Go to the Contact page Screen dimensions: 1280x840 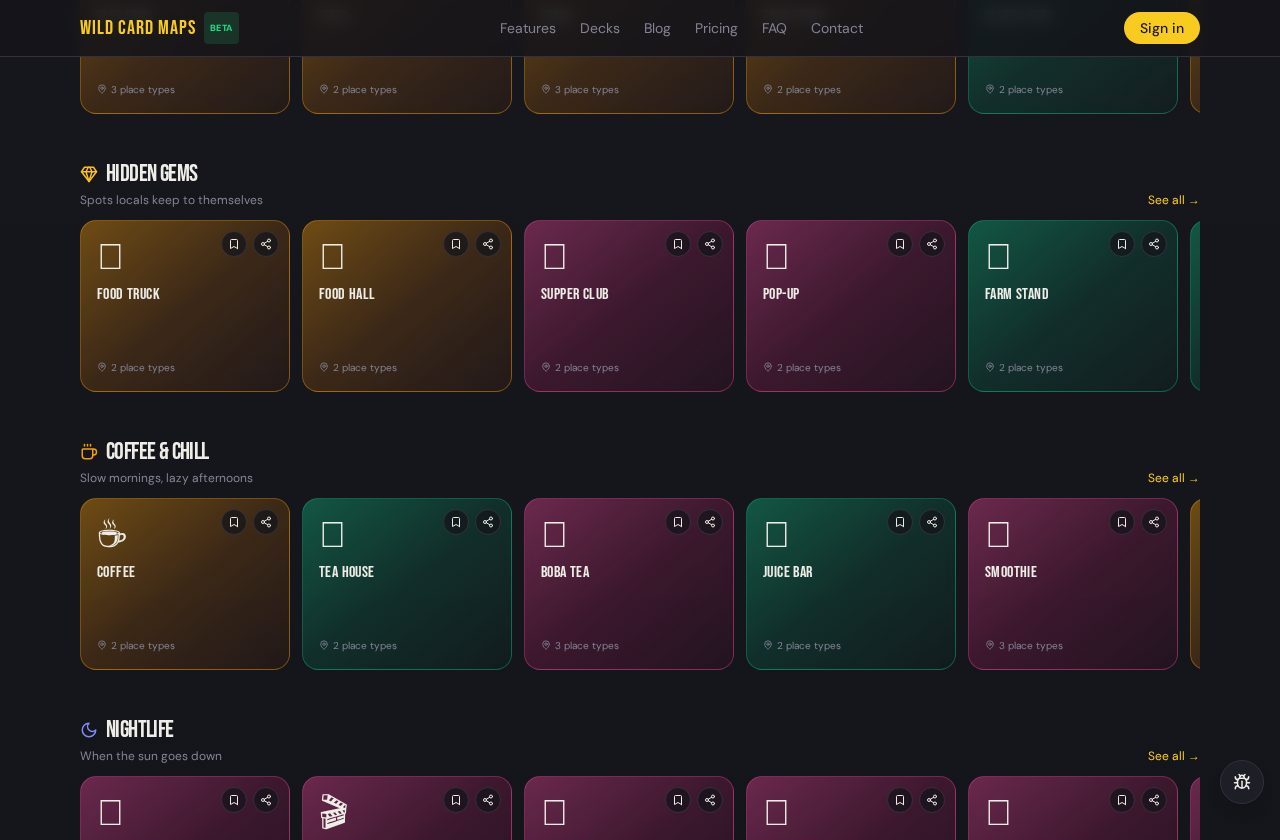837,28
